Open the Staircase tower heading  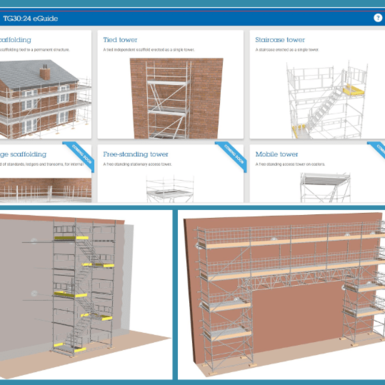(280, 40)
